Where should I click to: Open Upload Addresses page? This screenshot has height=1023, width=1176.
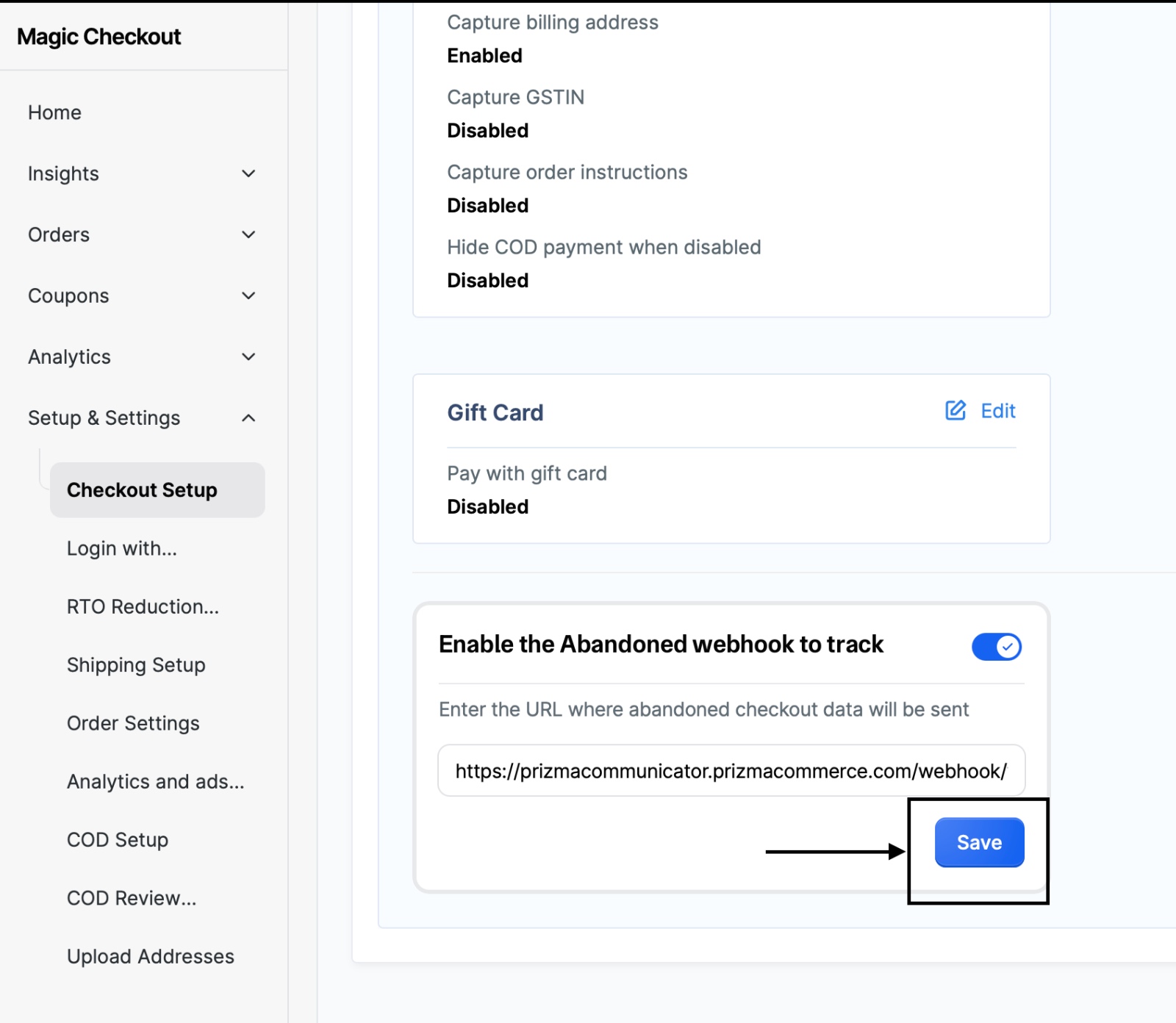(151, 956)
